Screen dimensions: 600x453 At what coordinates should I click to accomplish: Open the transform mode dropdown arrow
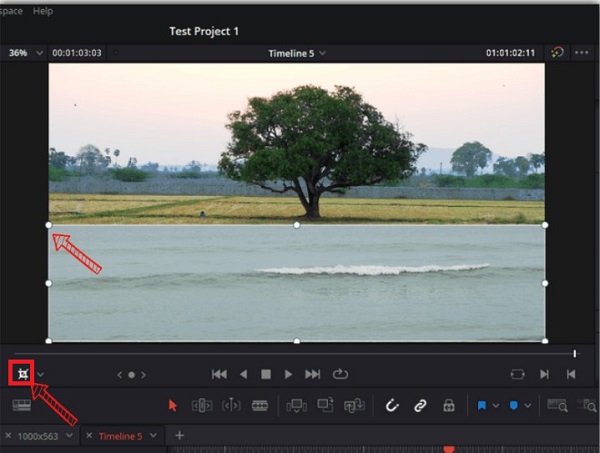41,375
